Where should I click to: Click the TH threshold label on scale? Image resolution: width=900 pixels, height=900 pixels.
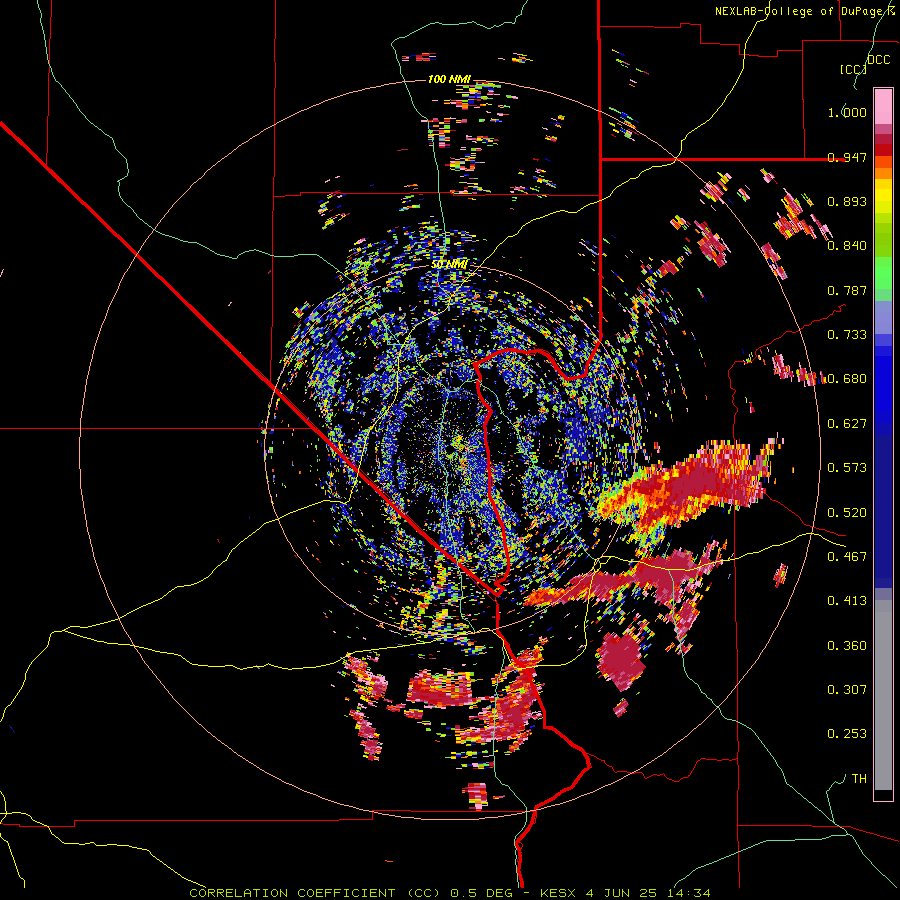click(859, 778)
